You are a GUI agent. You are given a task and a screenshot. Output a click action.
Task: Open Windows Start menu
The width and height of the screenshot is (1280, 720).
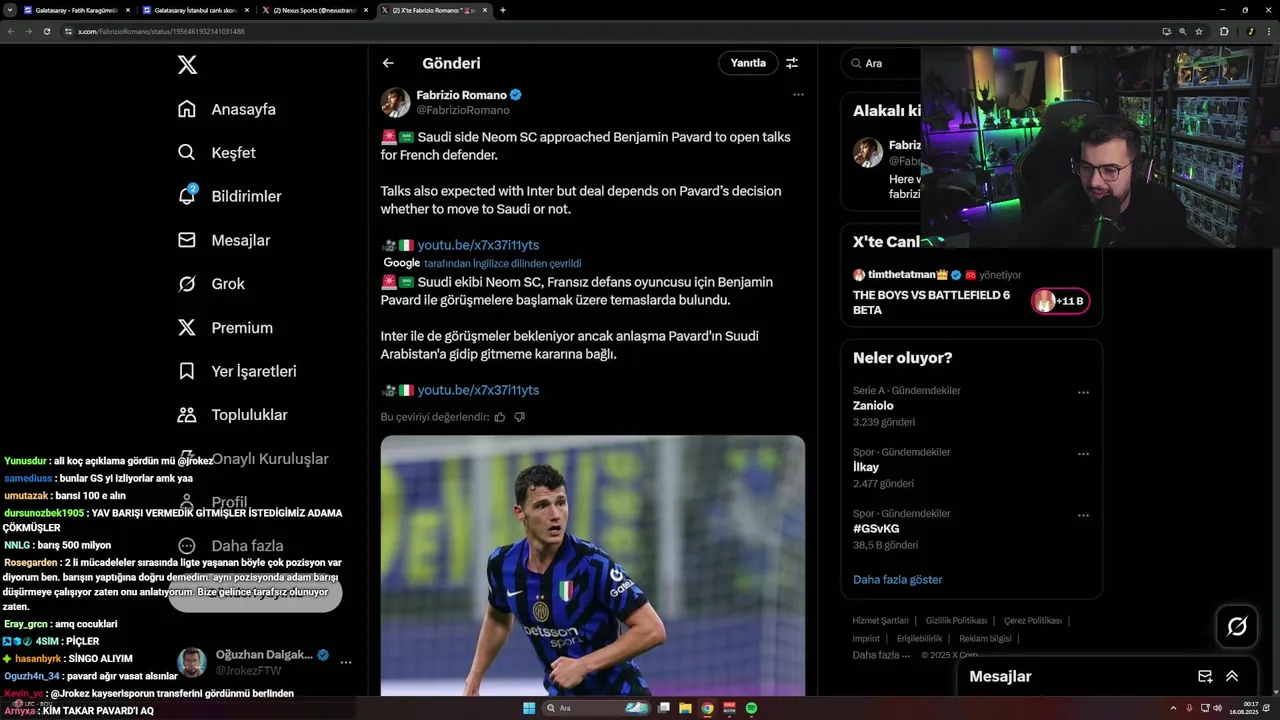pos(529,708)
